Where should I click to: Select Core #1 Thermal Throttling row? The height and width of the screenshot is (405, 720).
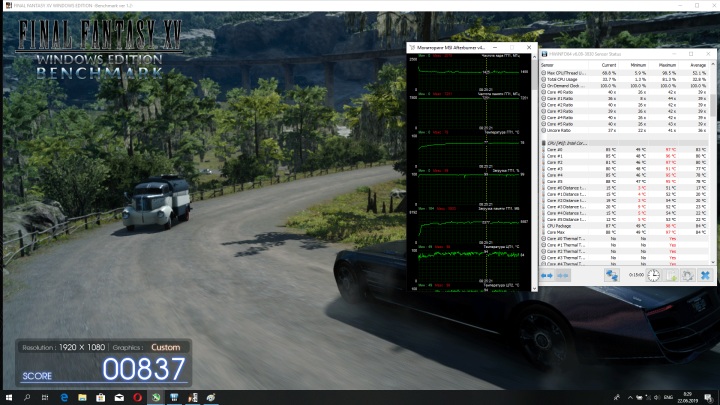click(624, 245)
